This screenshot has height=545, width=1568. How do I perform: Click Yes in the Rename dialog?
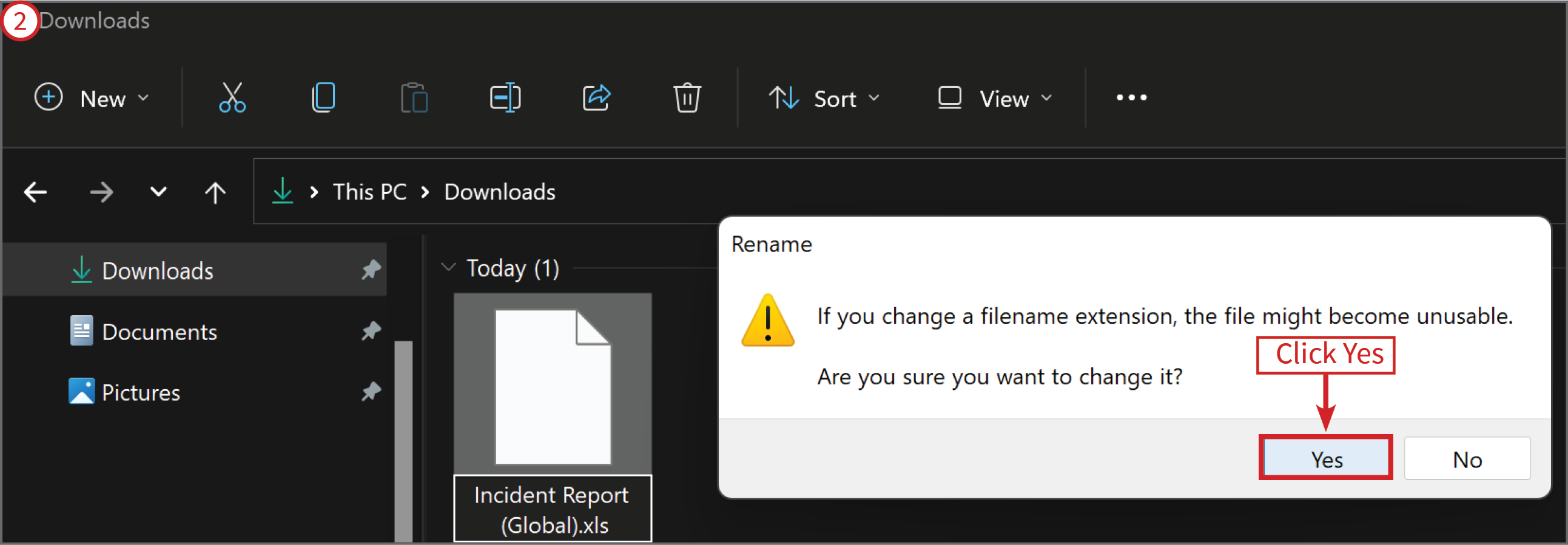tap(1326, 458)
